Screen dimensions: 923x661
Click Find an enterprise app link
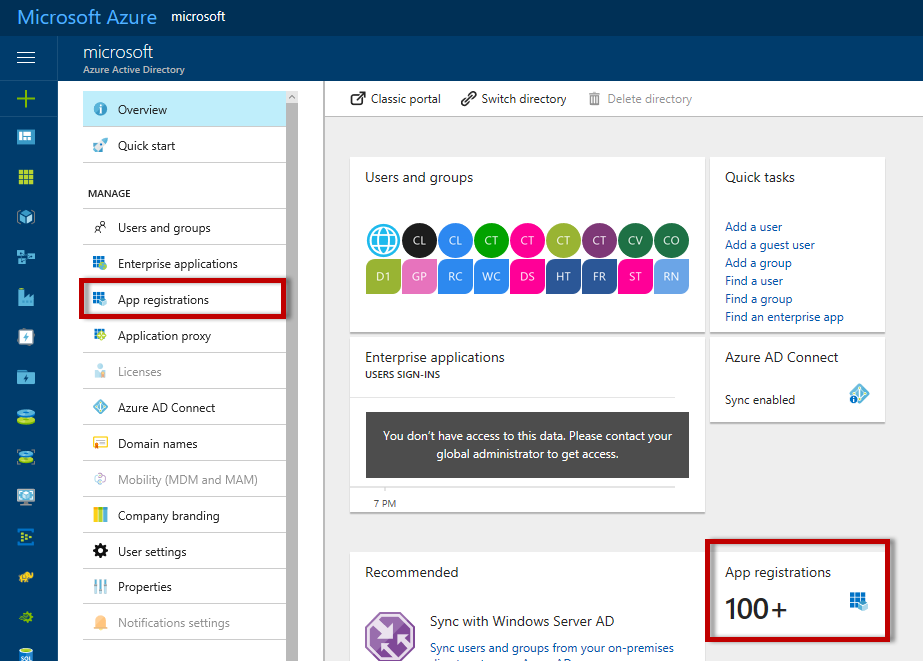pos(784,317)
